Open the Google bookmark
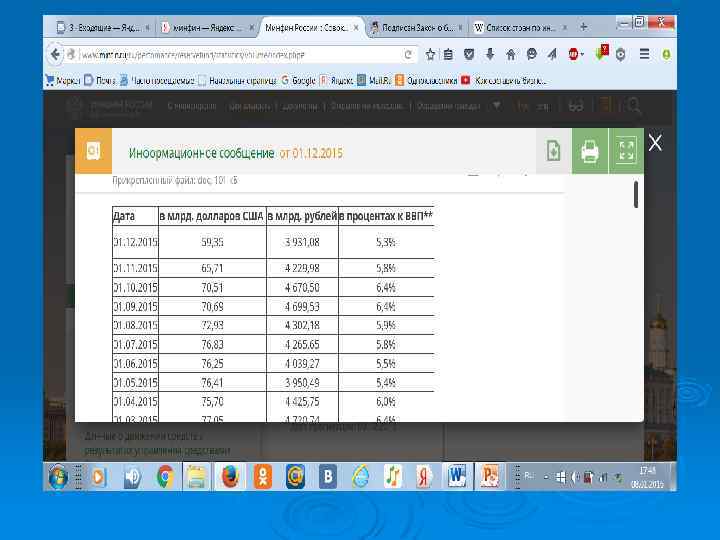The height and width of the screenshot is (540, 720). pos(298,81)
